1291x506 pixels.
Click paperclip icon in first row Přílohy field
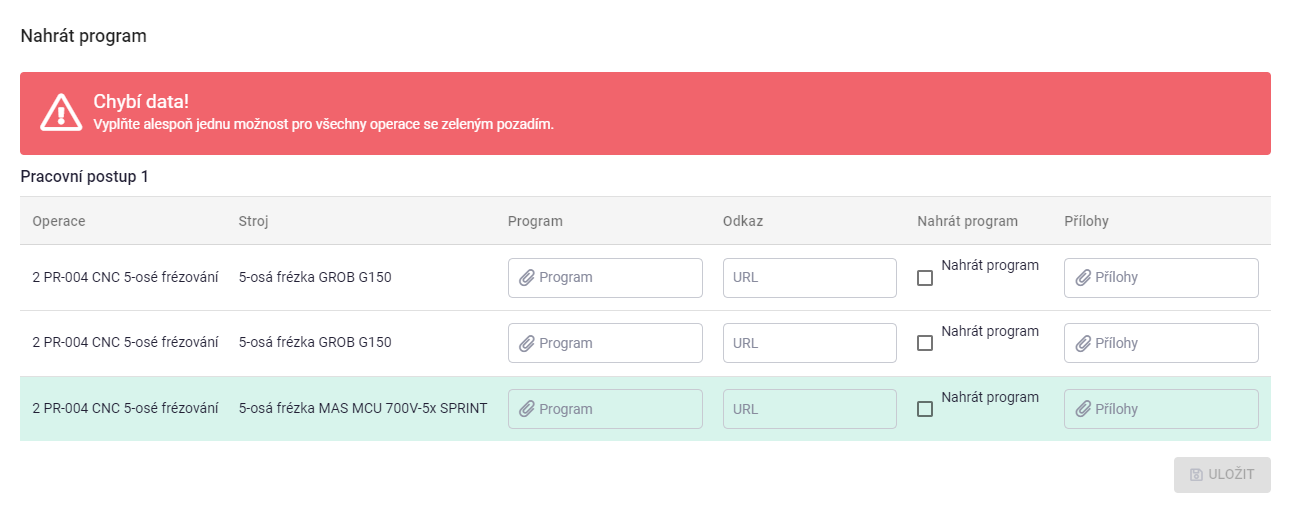(x=1083, y=278)
